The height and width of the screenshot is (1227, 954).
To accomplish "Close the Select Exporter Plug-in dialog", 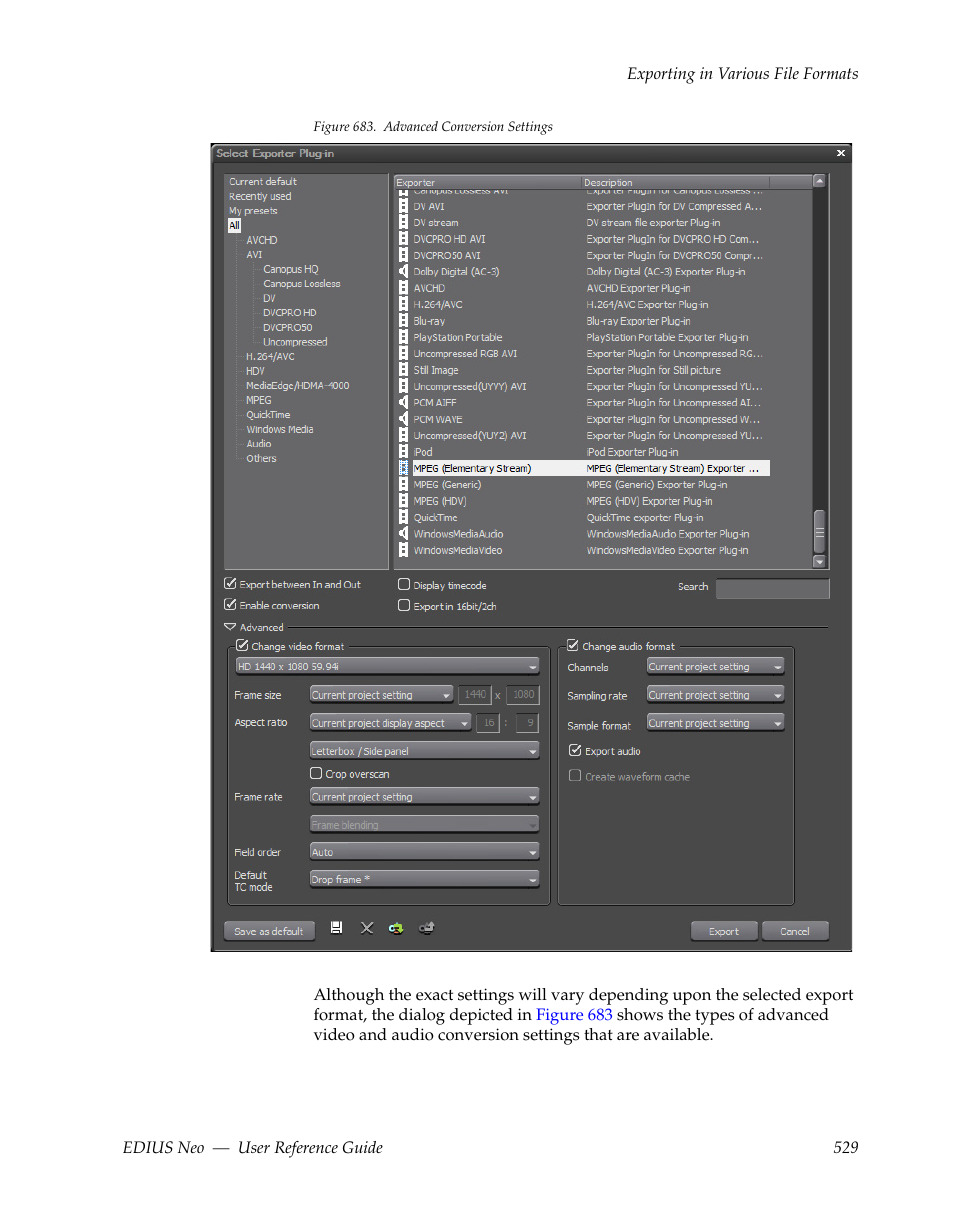I will [841, 153].
